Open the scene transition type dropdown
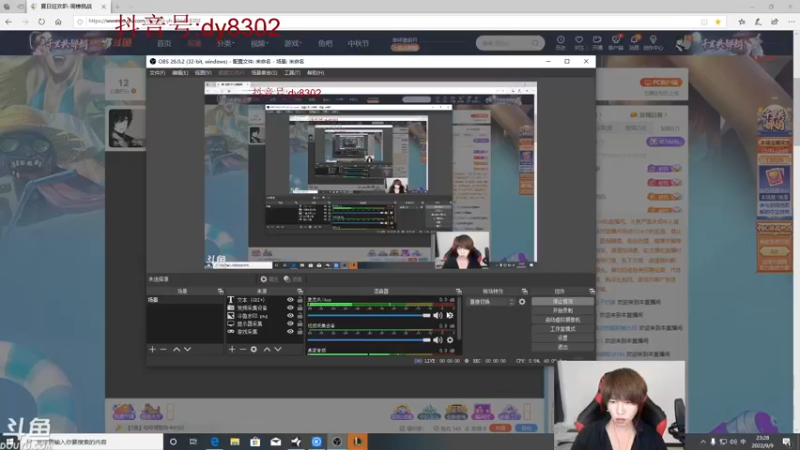 (x=491, y=302)
